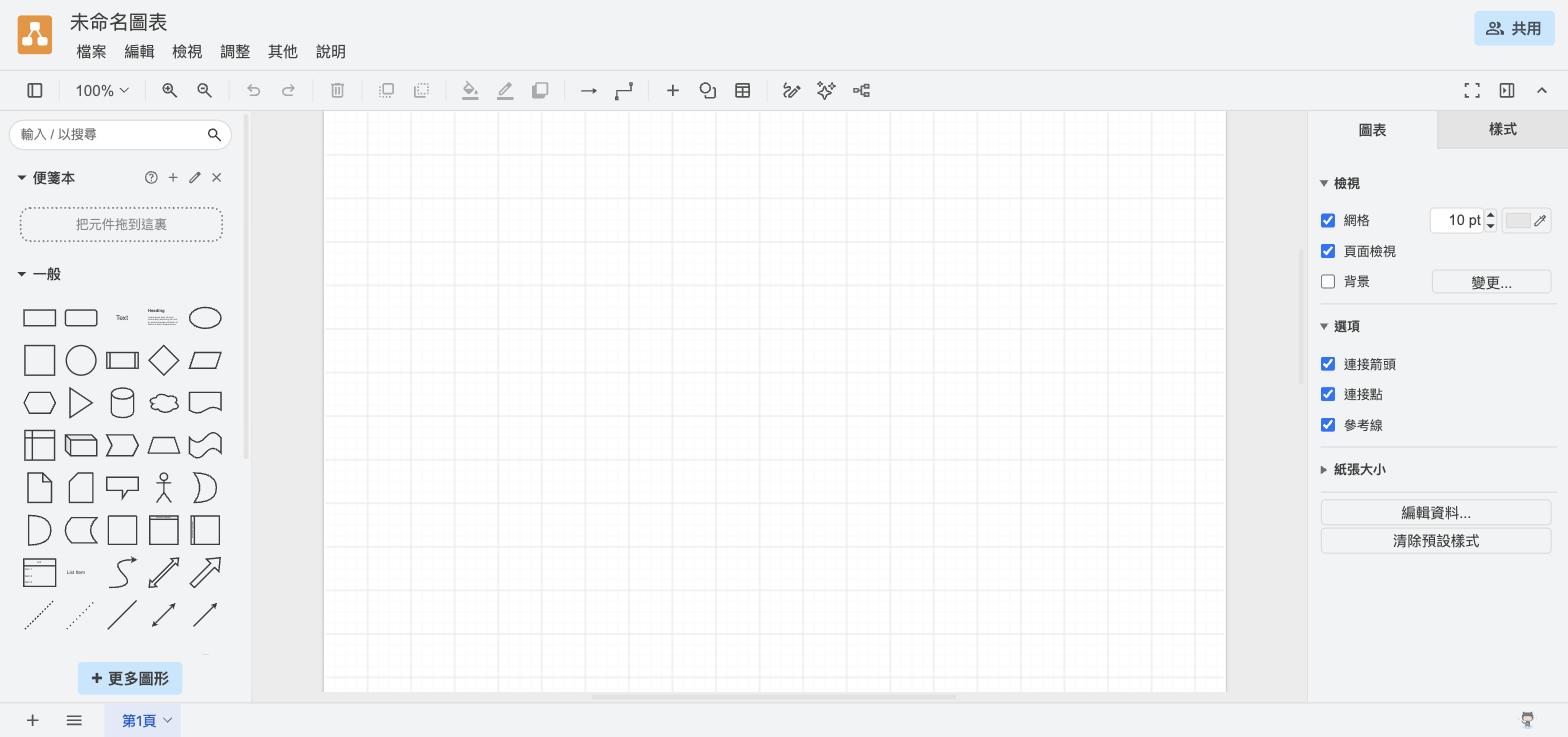Toggle the 參考線 checkbox
The image size is (1568, 737).
coord(1328,425)
